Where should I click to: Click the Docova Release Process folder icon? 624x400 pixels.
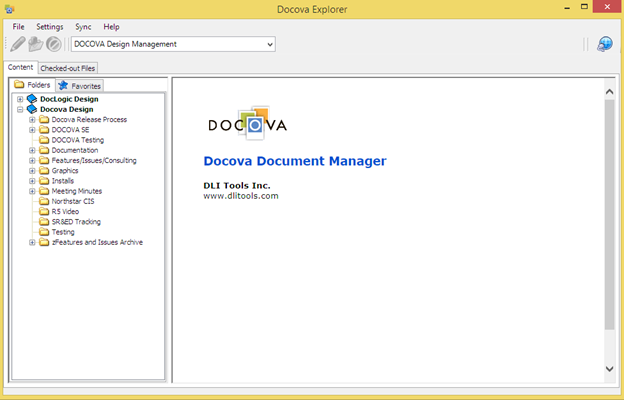point(44,119)
